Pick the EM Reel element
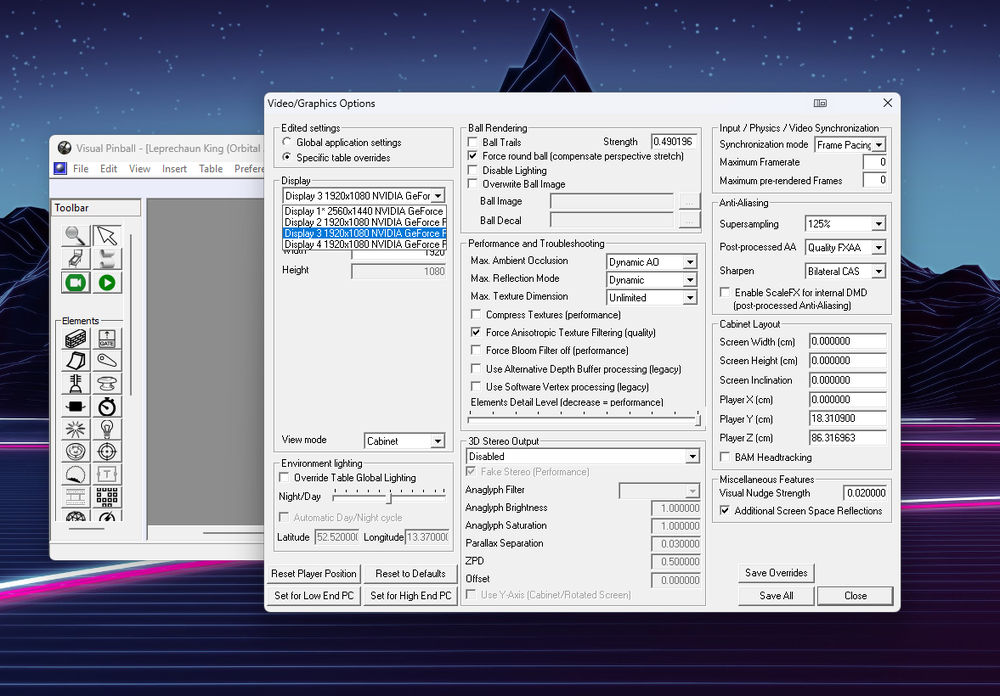 click(75, 496)
